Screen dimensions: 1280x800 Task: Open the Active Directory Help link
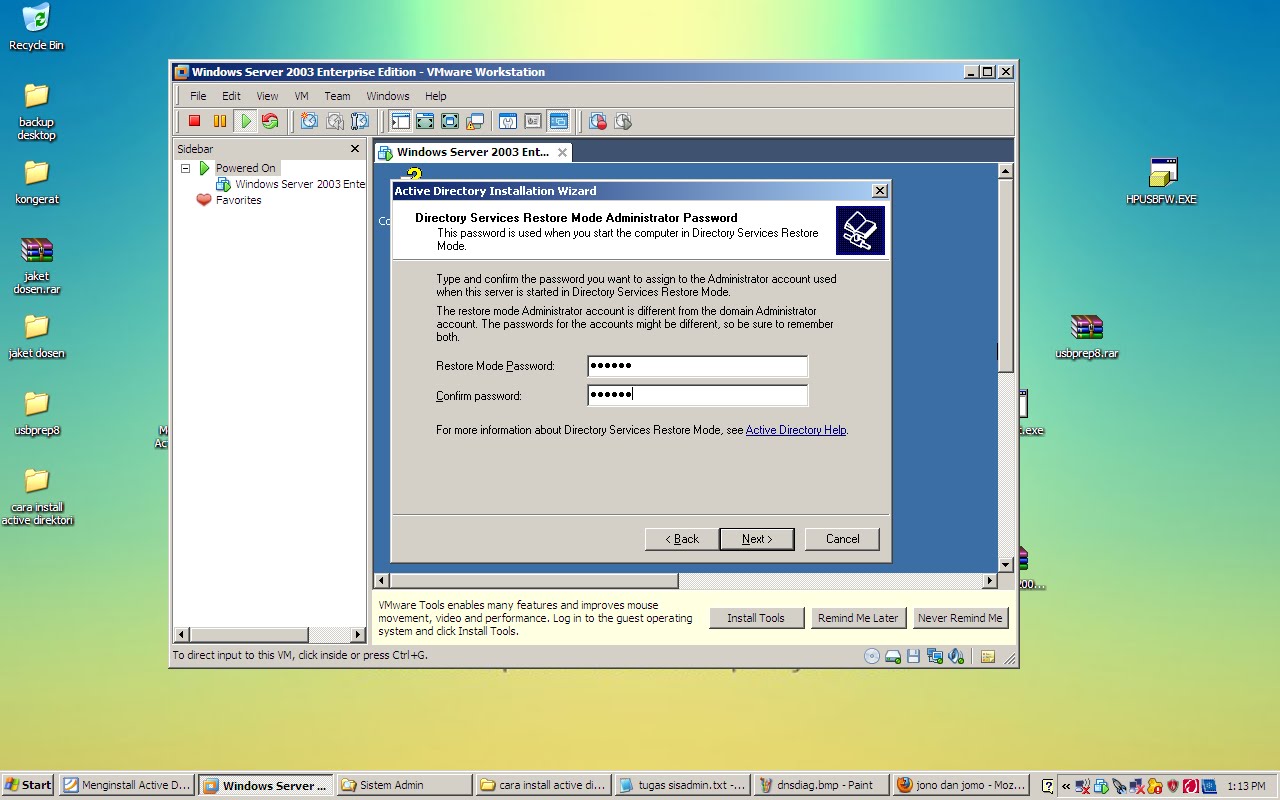click(796, 430)
